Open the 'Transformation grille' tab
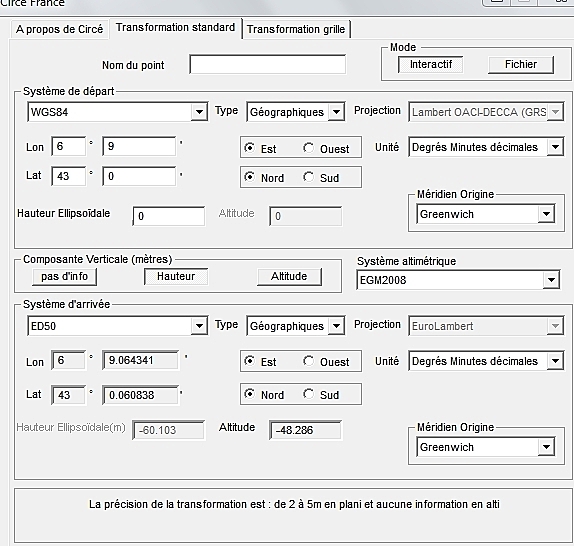Image resolution: width=574 pixels, height=546 pixels. 296,29
